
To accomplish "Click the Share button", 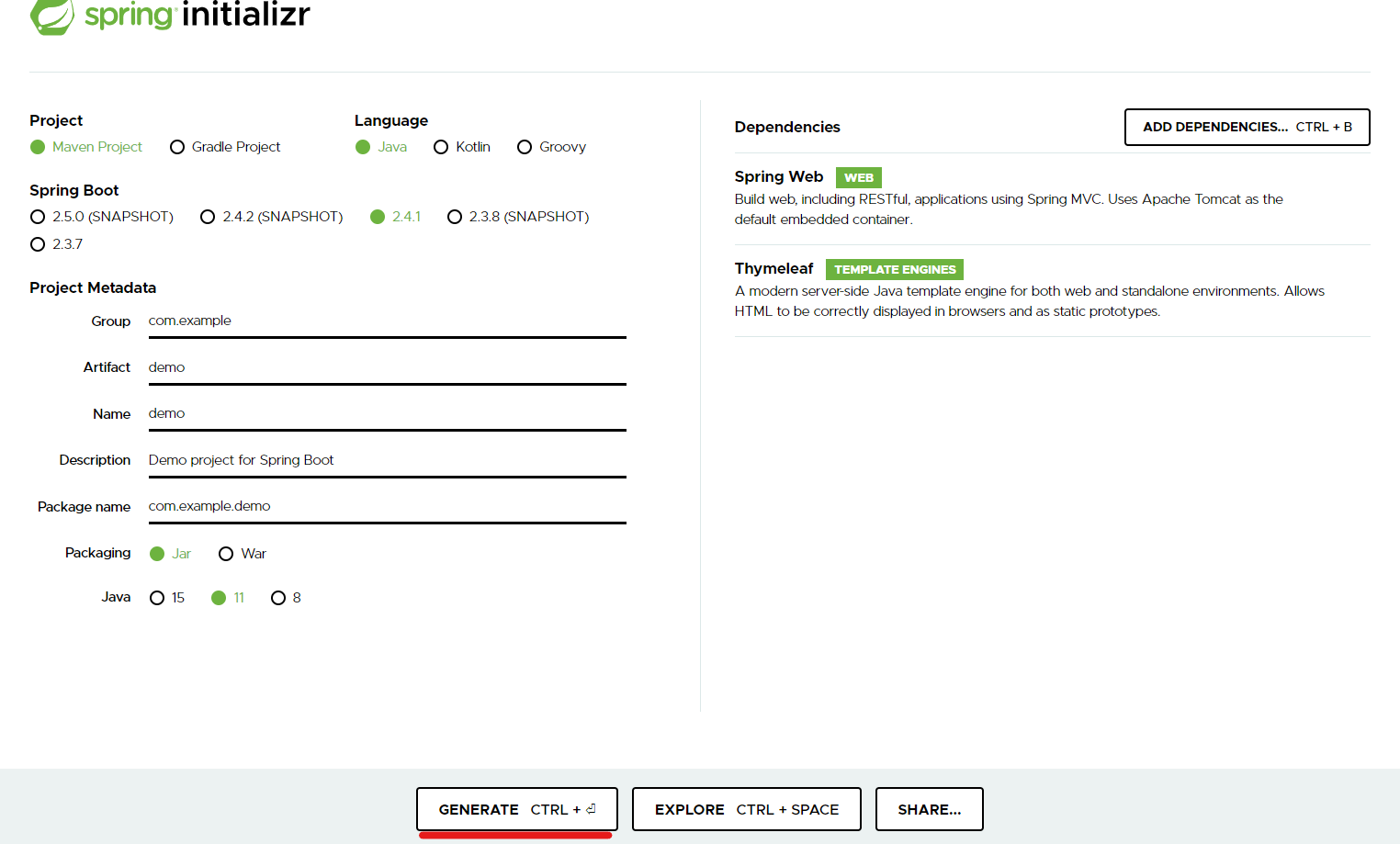I will click(x=930, y=809).
